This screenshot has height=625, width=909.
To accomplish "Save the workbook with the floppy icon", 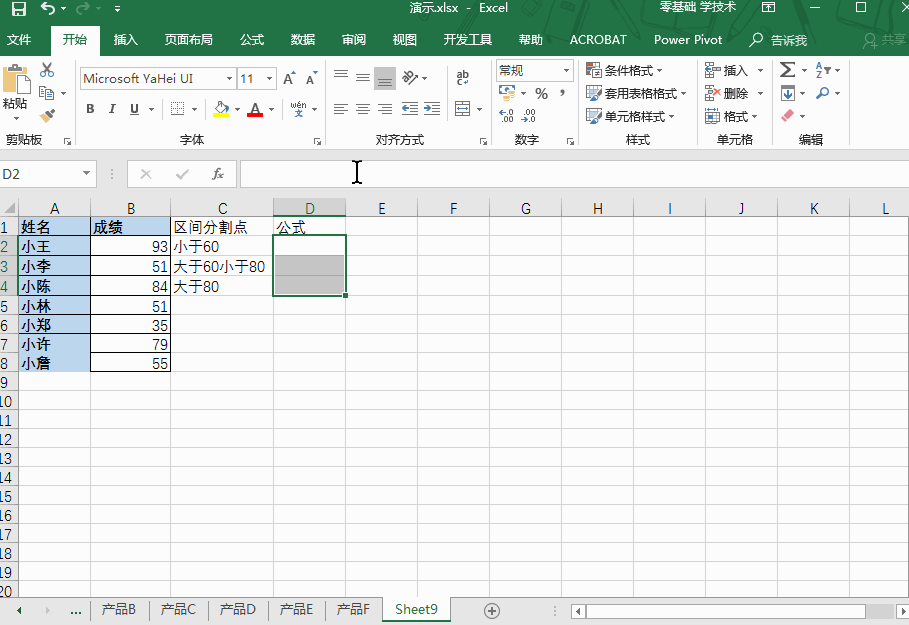I will pyautogui.click(x=19, y=9).
